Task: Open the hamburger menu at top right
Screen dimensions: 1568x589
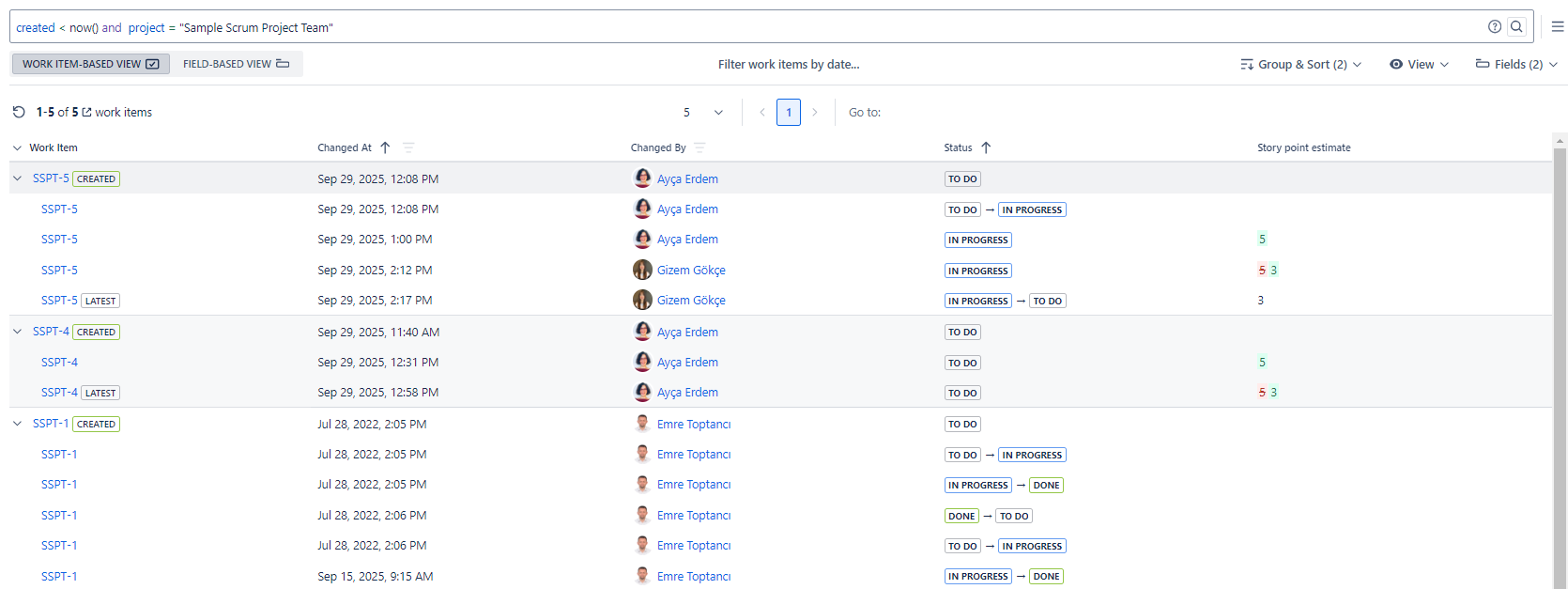Action: (x=1557, y=27)
